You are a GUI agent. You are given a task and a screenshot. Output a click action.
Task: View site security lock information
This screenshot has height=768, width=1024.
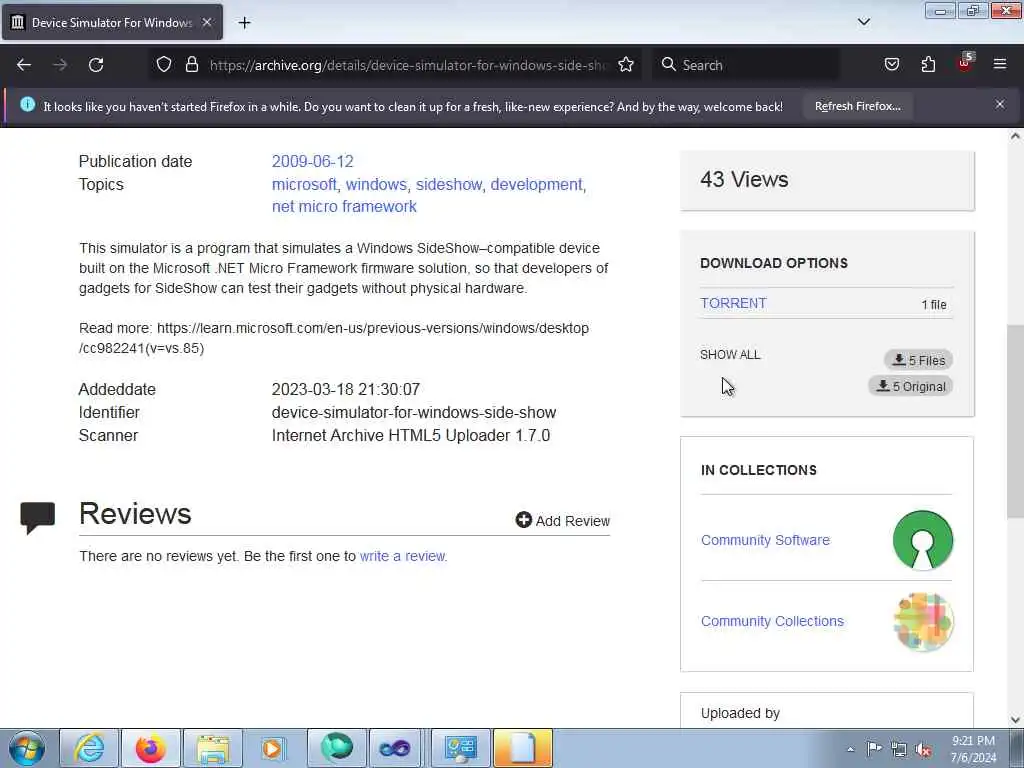coord(191,65)
